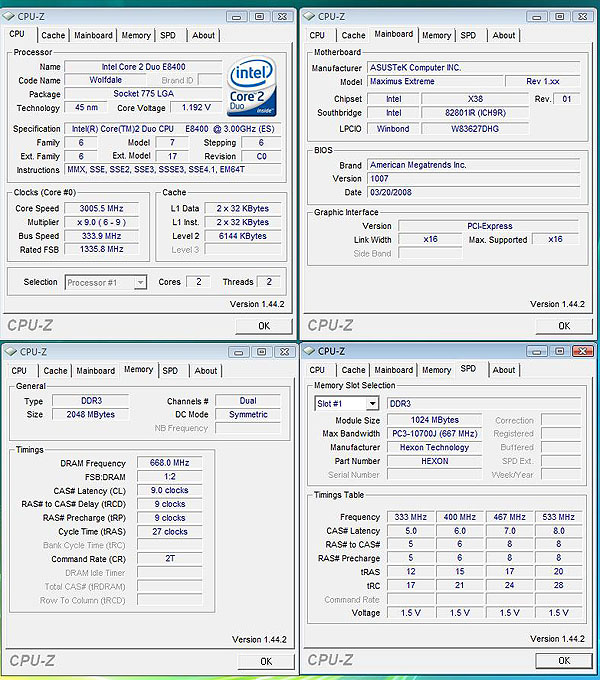This screenshot has width=600, height=680.
Task: Close the top-left CPU tab window
Action: (282, 17)
